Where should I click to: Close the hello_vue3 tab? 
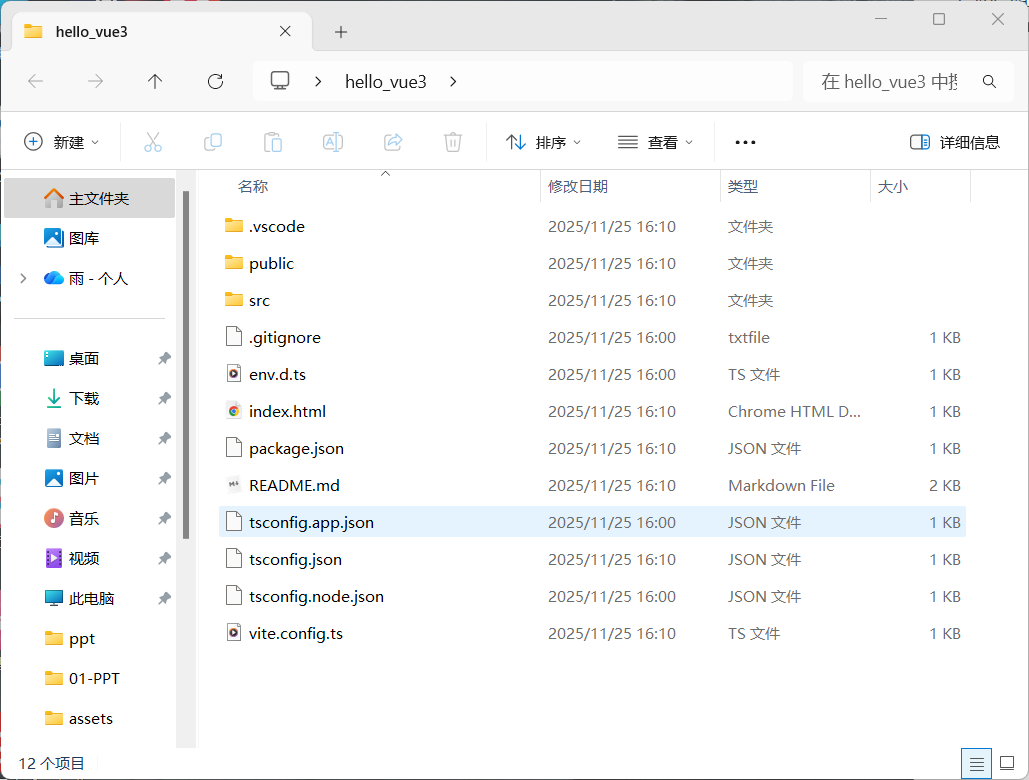(285, 31)
